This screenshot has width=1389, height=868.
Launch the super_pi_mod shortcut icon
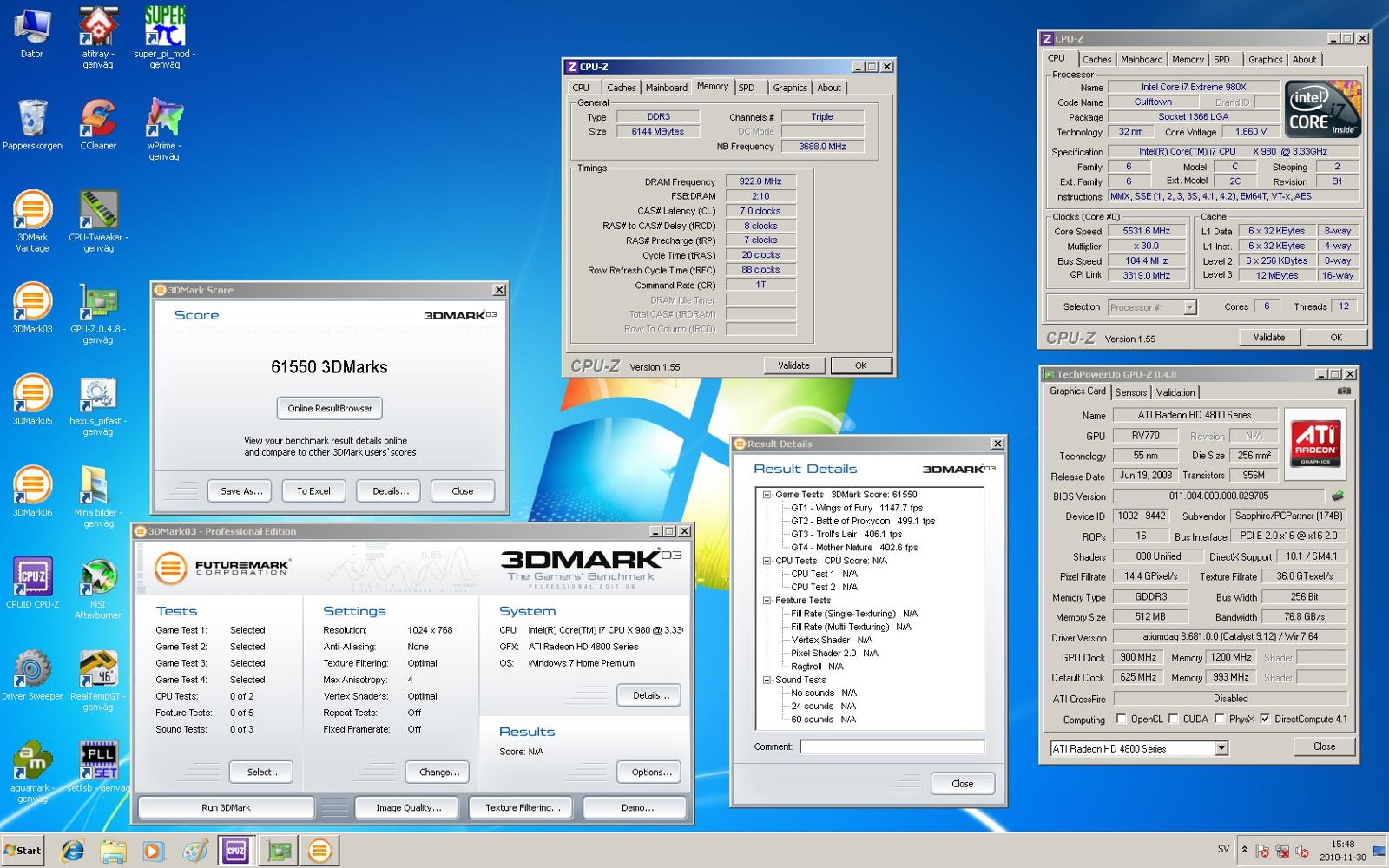coord(164,36)
